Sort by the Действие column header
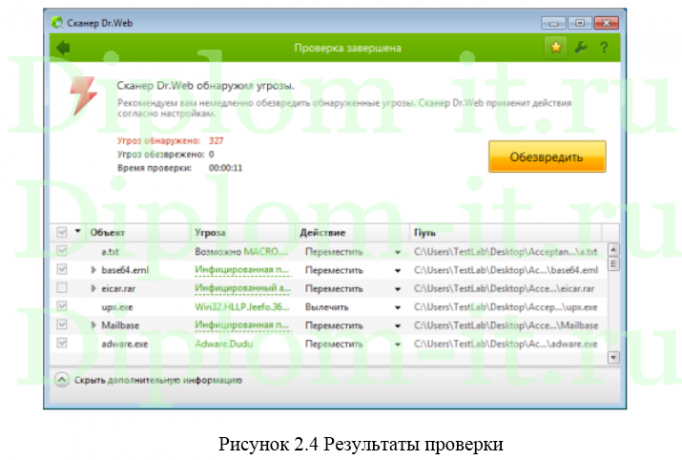This screenshot has width=682, height=460. [352, 233]
